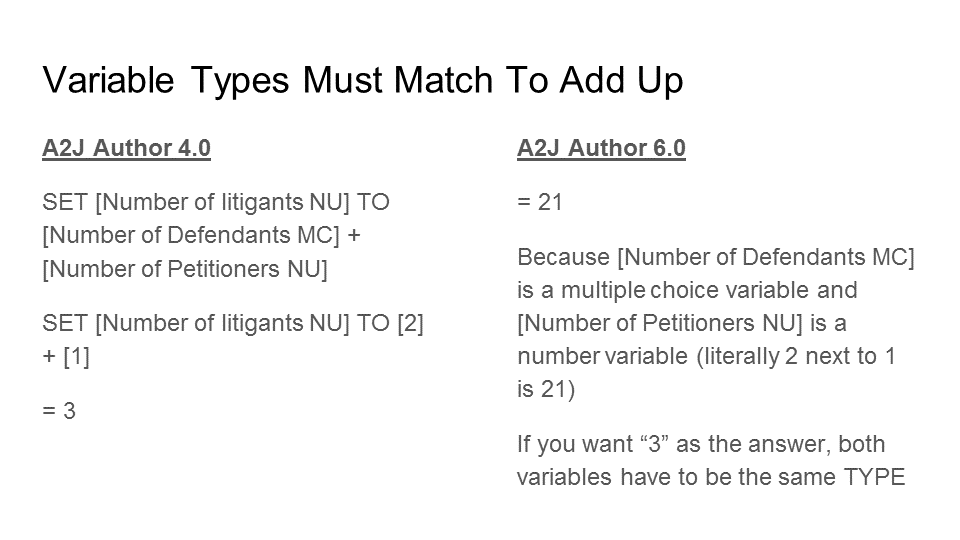Click the first "SET [Number of litigants NU] TO" line
Viewport: 960px width, 540px height.
click(216, 202)
